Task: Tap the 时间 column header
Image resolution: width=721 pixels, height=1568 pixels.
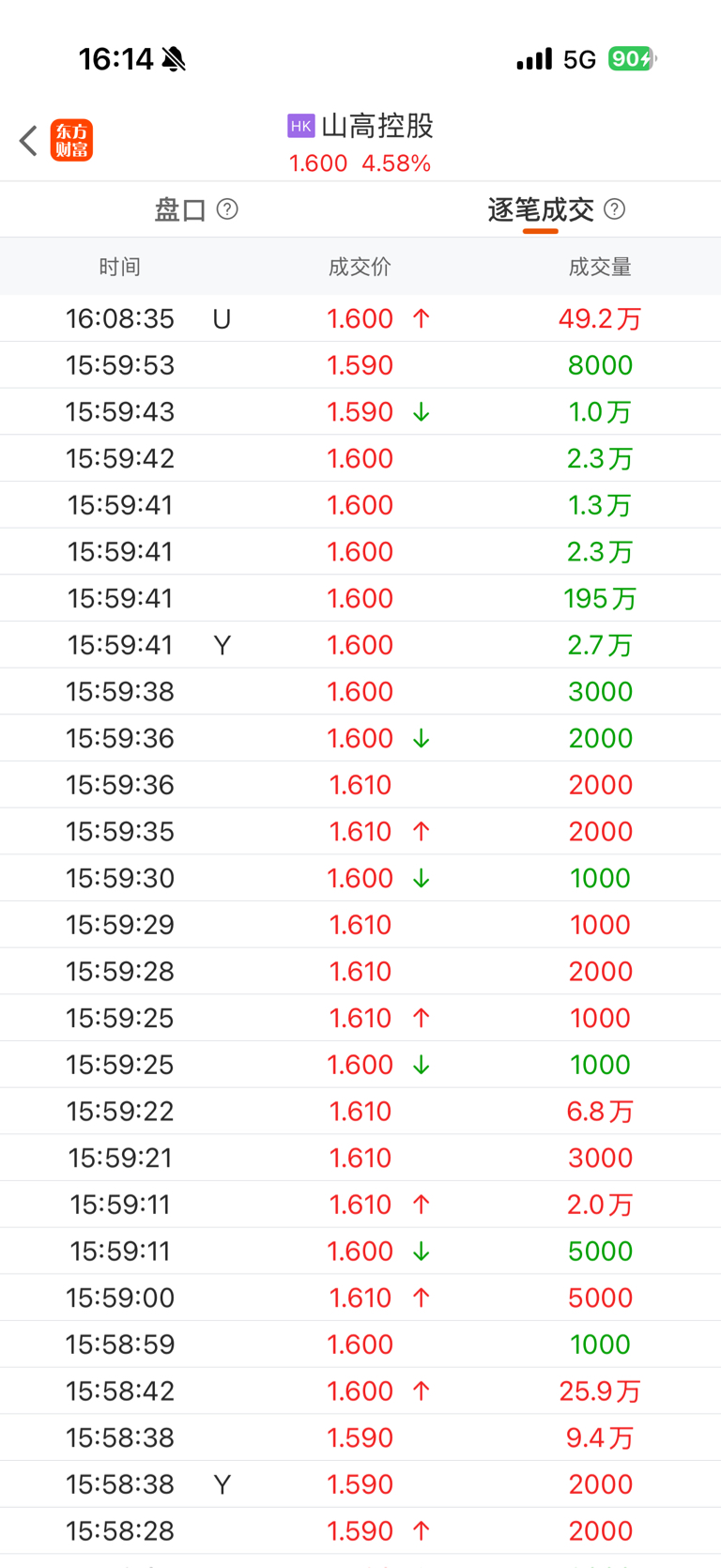Action: [120, 267]
